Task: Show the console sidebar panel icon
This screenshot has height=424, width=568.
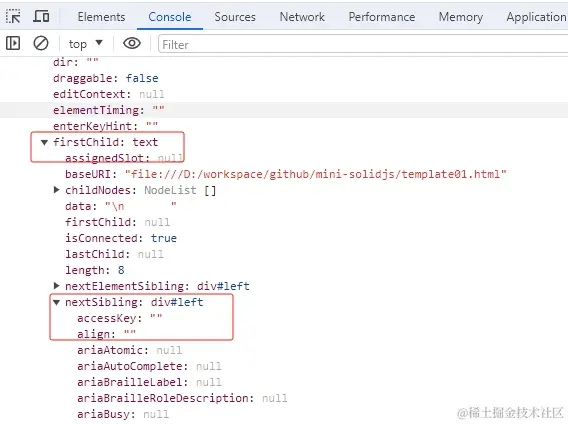Action: click(13, 43)
